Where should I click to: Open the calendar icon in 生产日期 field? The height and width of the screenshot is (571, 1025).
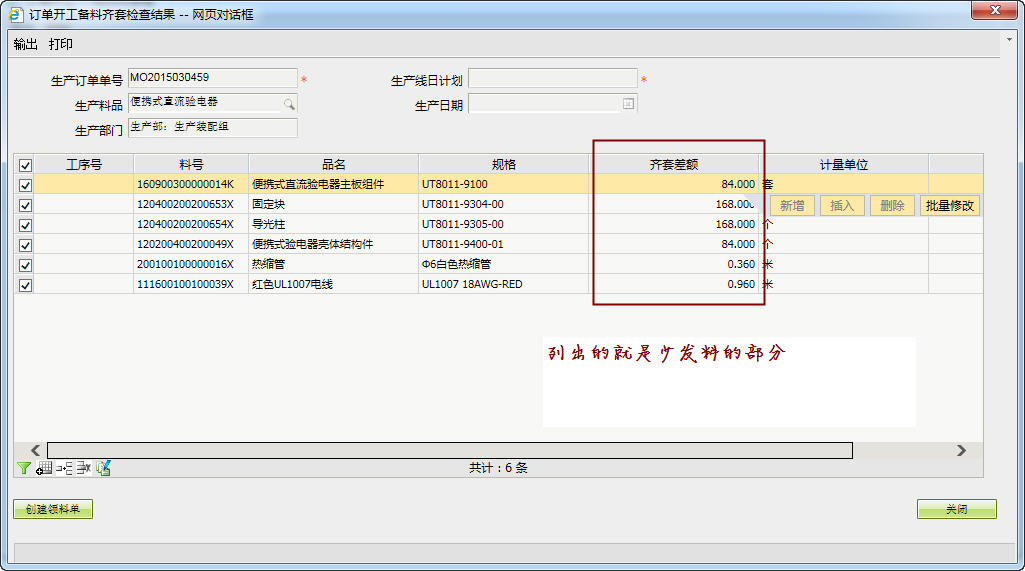coord(628,103)
